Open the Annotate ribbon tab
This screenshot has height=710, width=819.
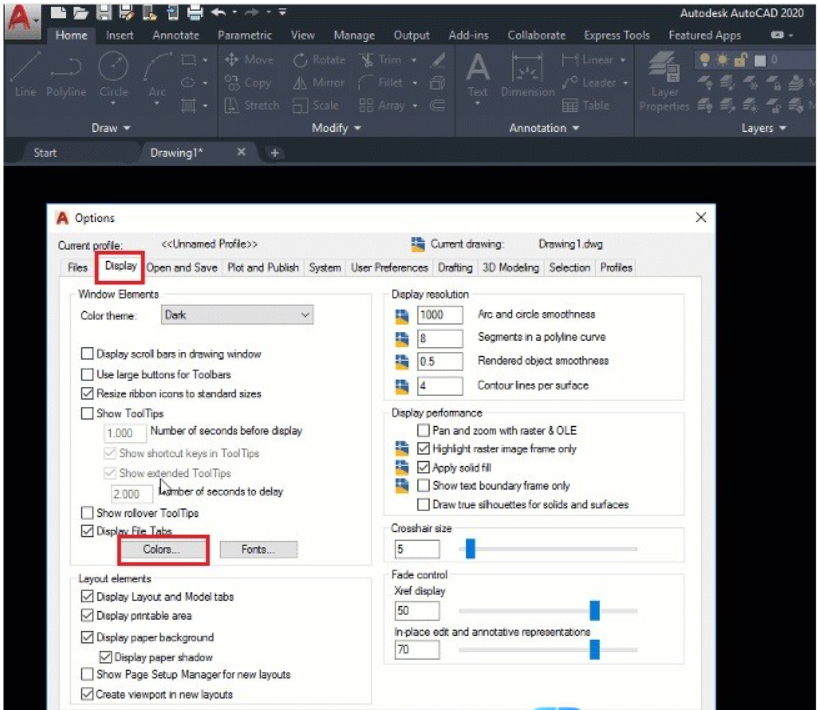175,35
